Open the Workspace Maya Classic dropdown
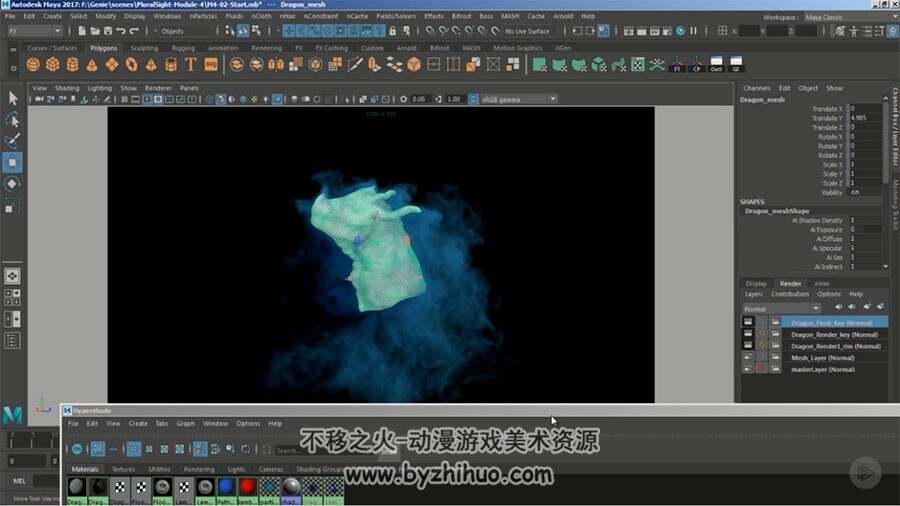Screen dimensions: 900x506 [x=851, y=17]
